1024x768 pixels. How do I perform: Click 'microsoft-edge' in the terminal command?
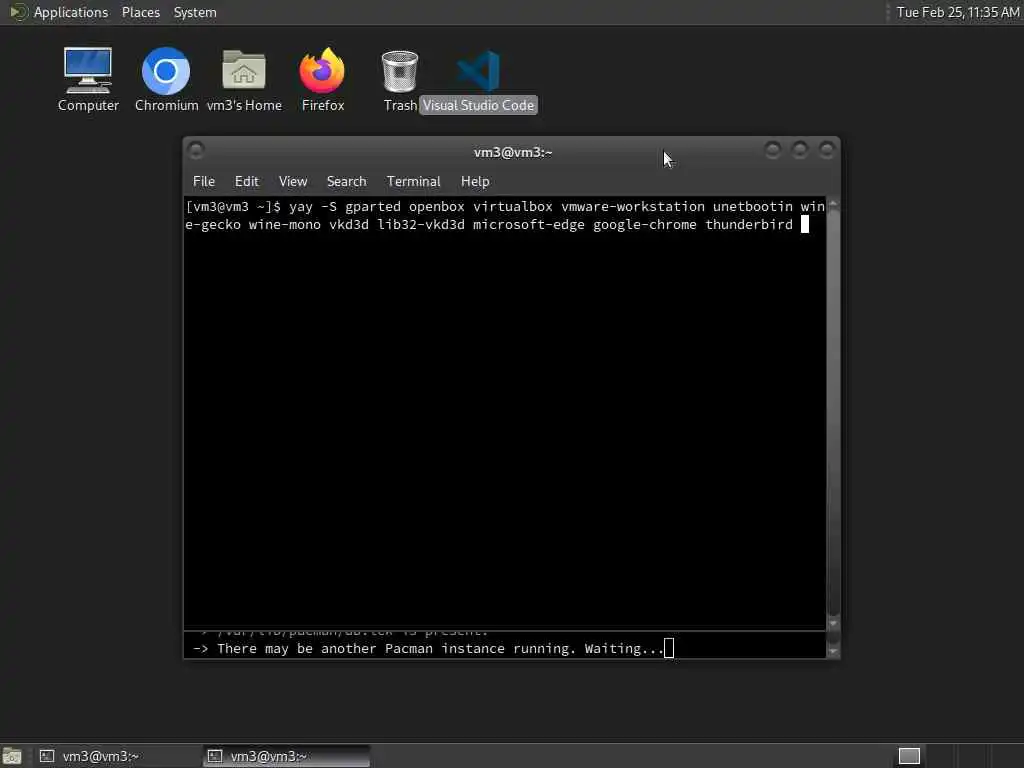pyautogui.click(x=528, y=225)
